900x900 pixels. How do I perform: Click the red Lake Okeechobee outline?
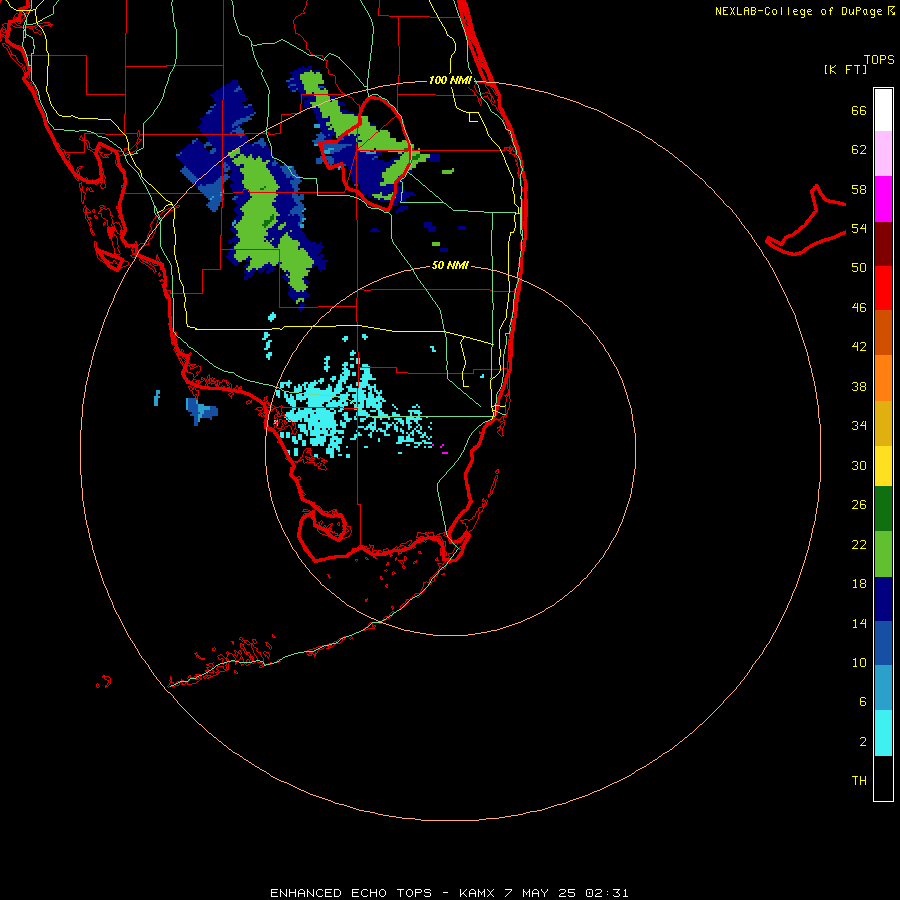click(x=366, y=152)
